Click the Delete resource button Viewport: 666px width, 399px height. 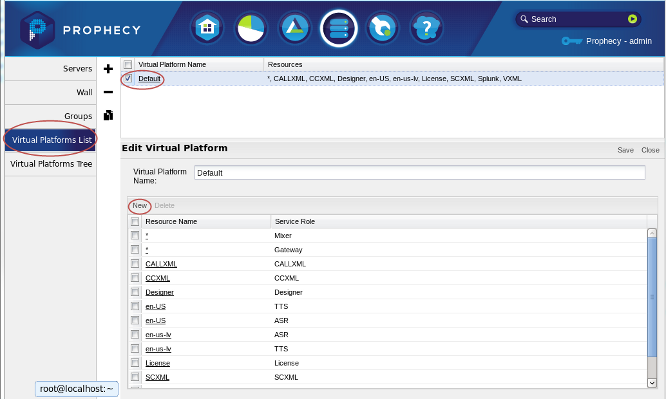click(164, 205)
